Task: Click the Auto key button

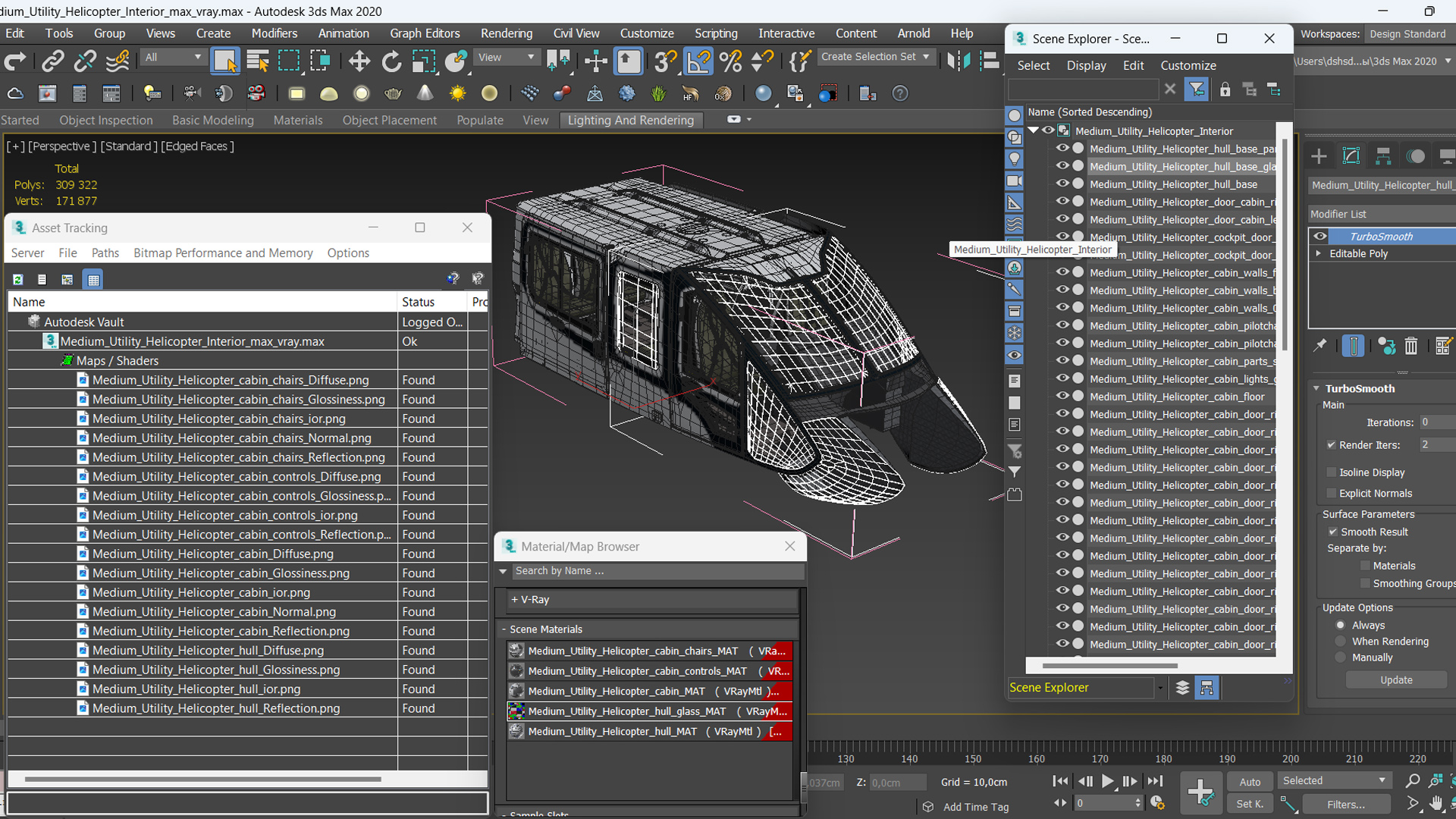Action: pos(1250,782)
